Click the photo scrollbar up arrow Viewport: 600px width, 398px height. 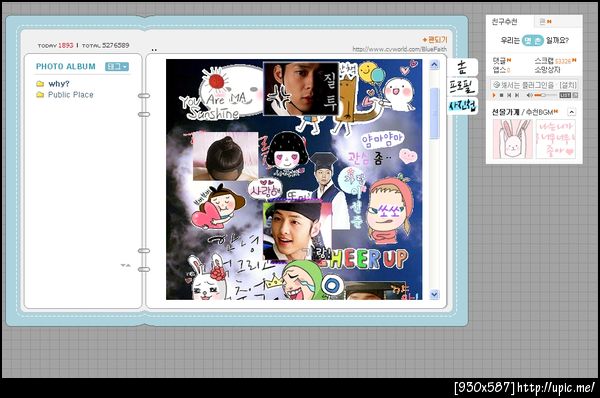click(434, 64)
